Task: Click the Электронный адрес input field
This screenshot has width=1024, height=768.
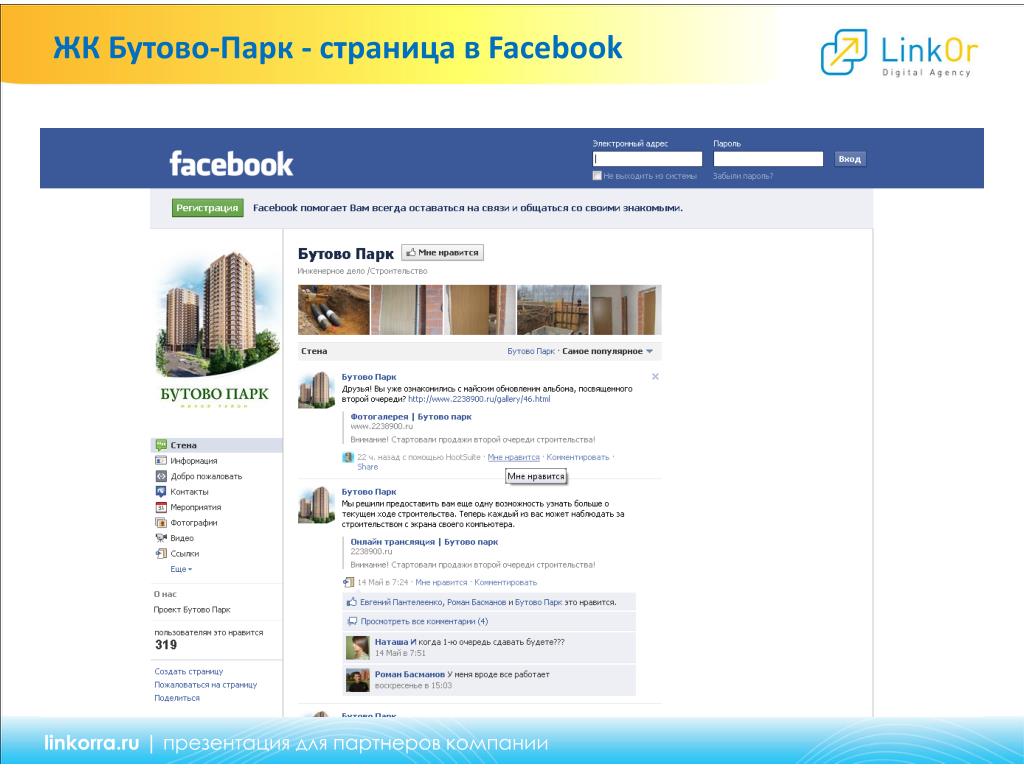Action: click(647, 159)
